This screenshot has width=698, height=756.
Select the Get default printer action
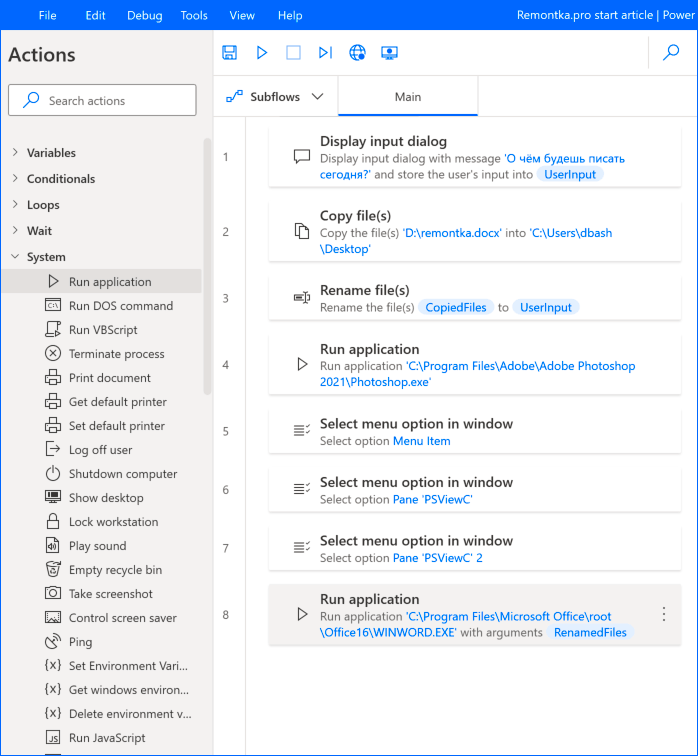(102, 402)
